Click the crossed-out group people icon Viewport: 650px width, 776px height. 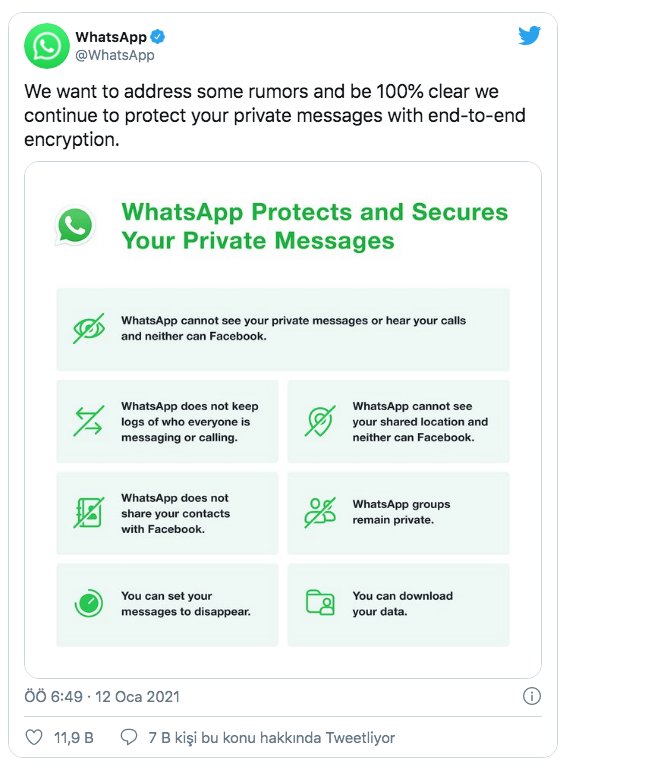(x=320, y=512)
